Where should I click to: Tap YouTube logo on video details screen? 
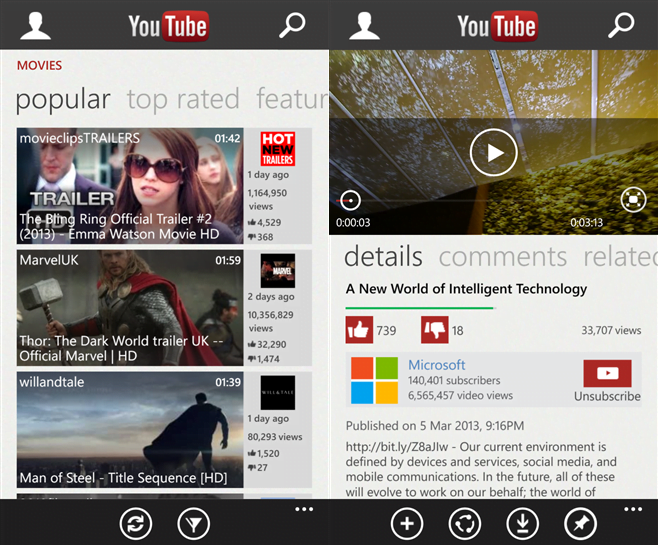click(x=497, y=26)
